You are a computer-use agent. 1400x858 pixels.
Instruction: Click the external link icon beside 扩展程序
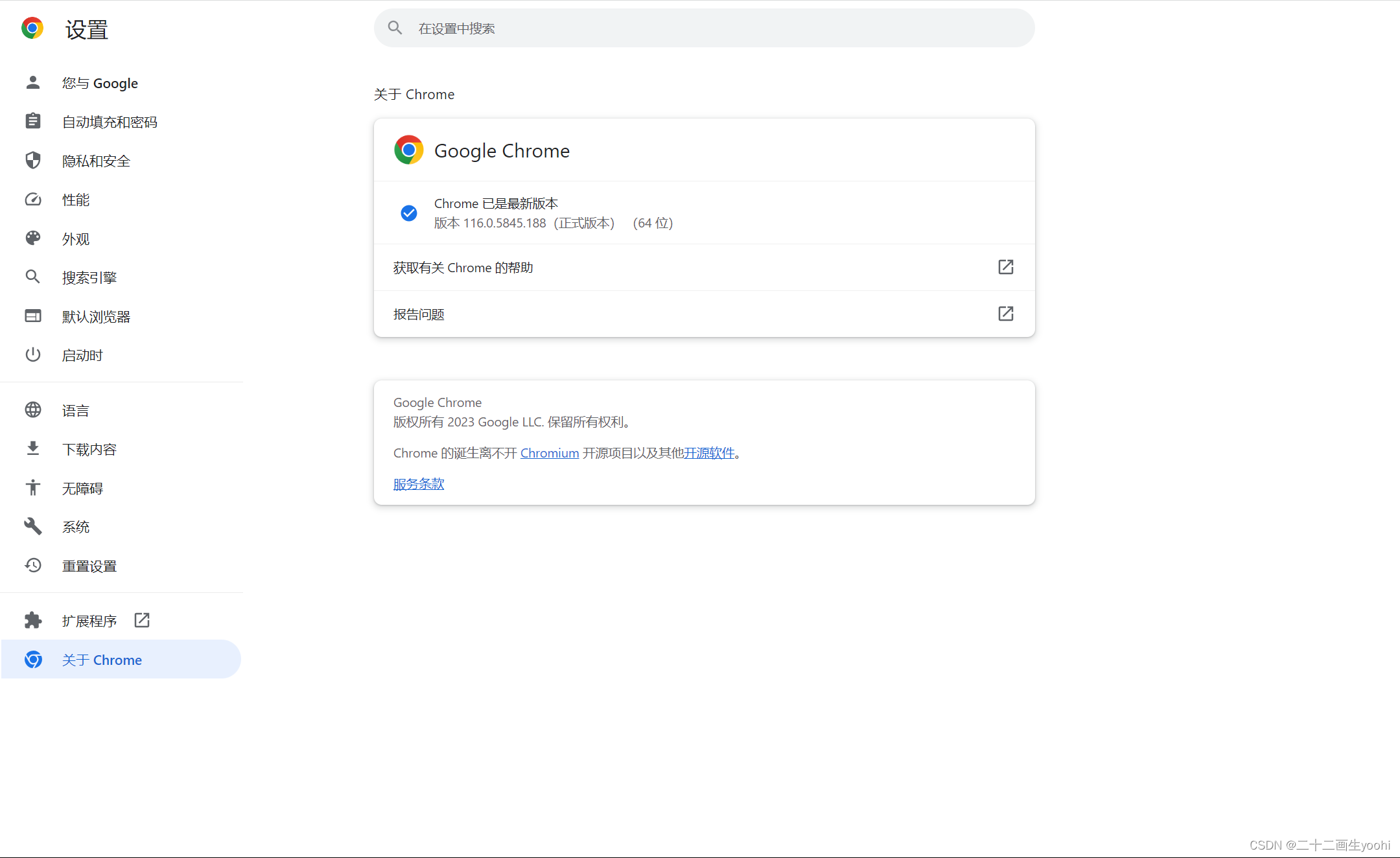click(x=142, y=620)
